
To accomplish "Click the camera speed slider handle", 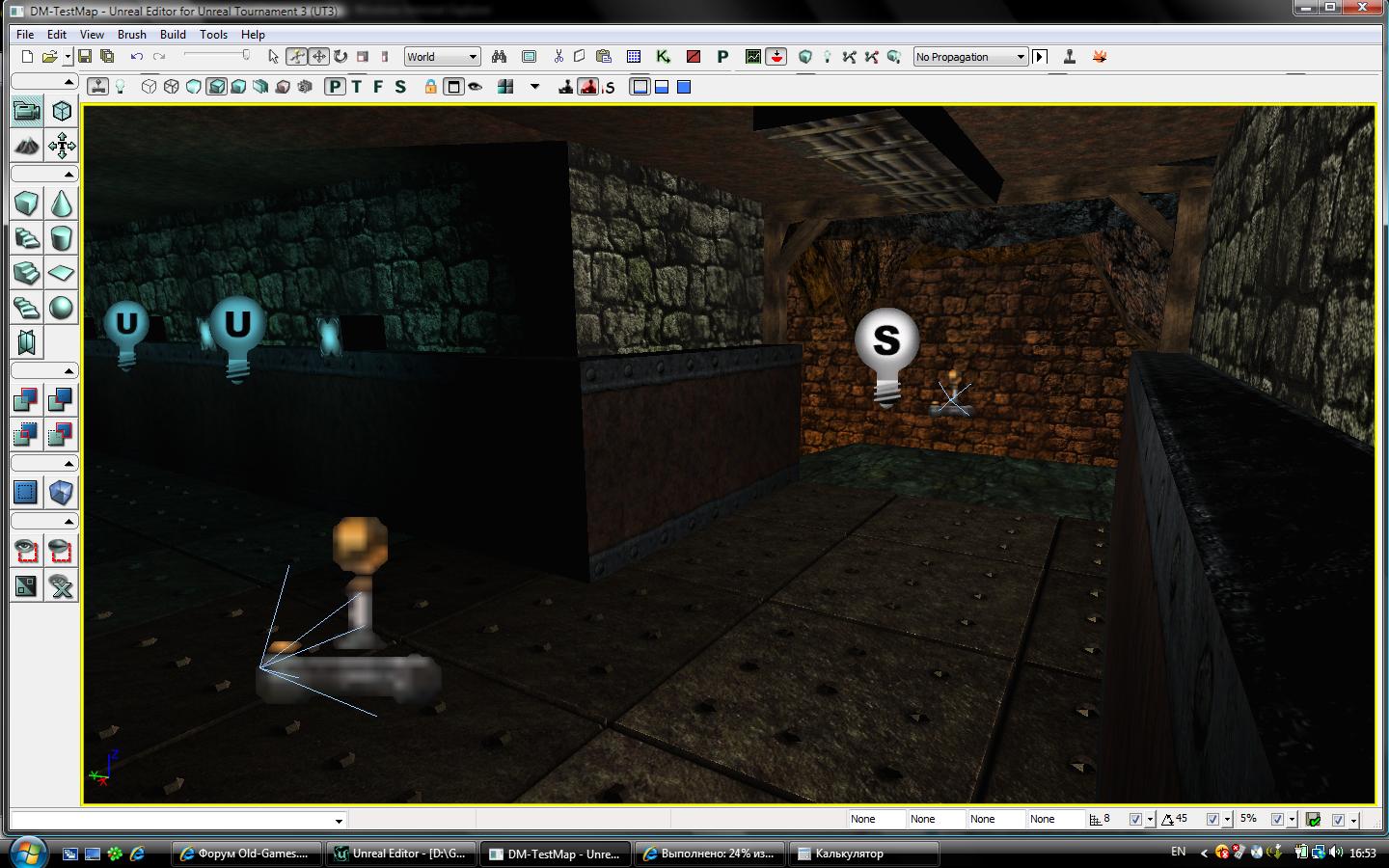I will point(246,56).
